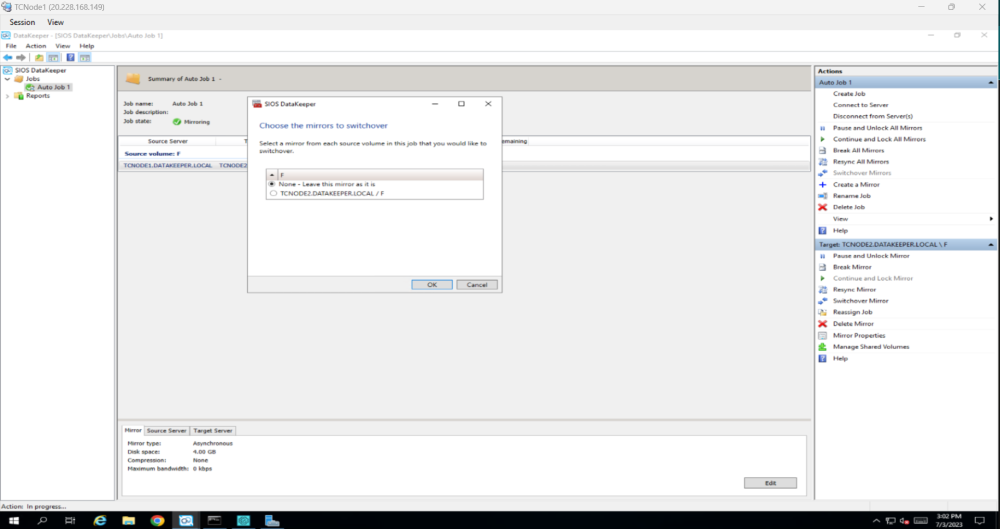Click the blue Help toolbar icon

click(x=70, y=57)
